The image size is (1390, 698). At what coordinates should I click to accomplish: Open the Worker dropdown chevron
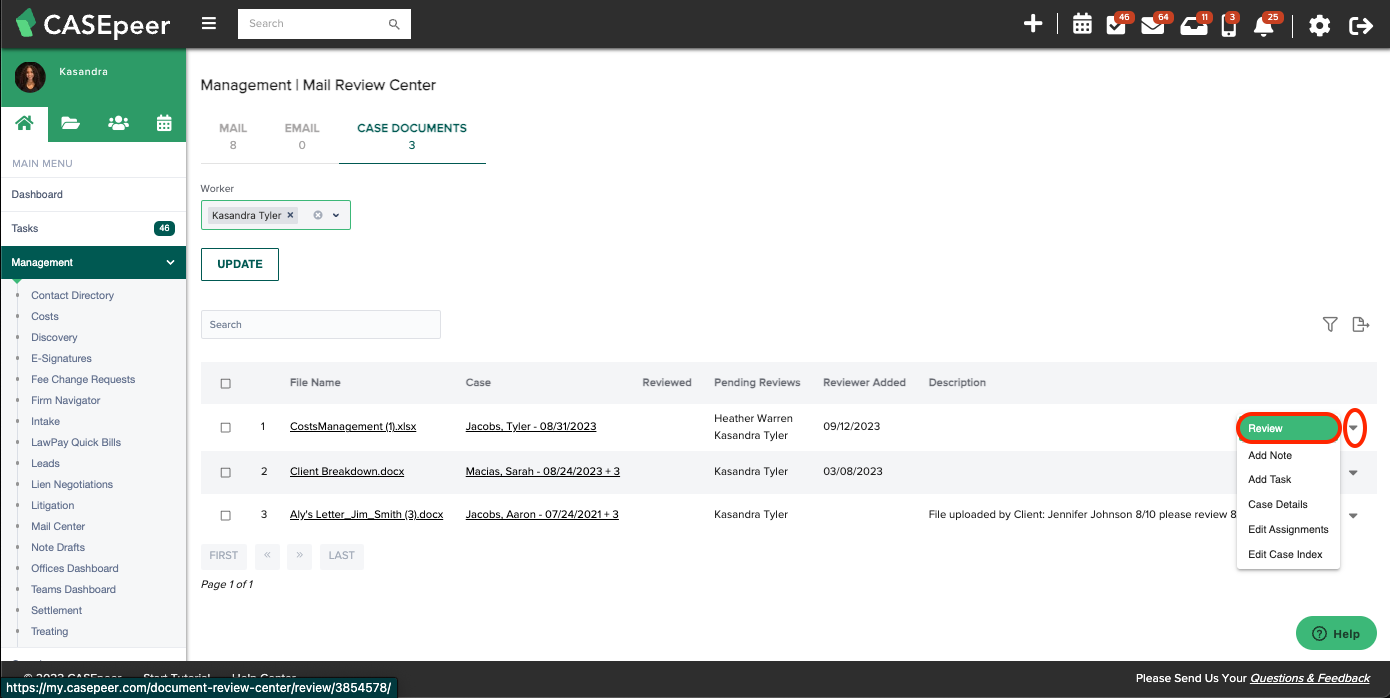(336, 215)
